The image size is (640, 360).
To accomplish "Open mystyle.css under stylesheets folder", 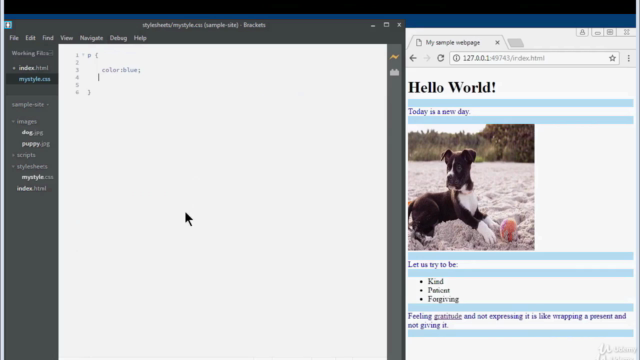I will coord(38,177).
